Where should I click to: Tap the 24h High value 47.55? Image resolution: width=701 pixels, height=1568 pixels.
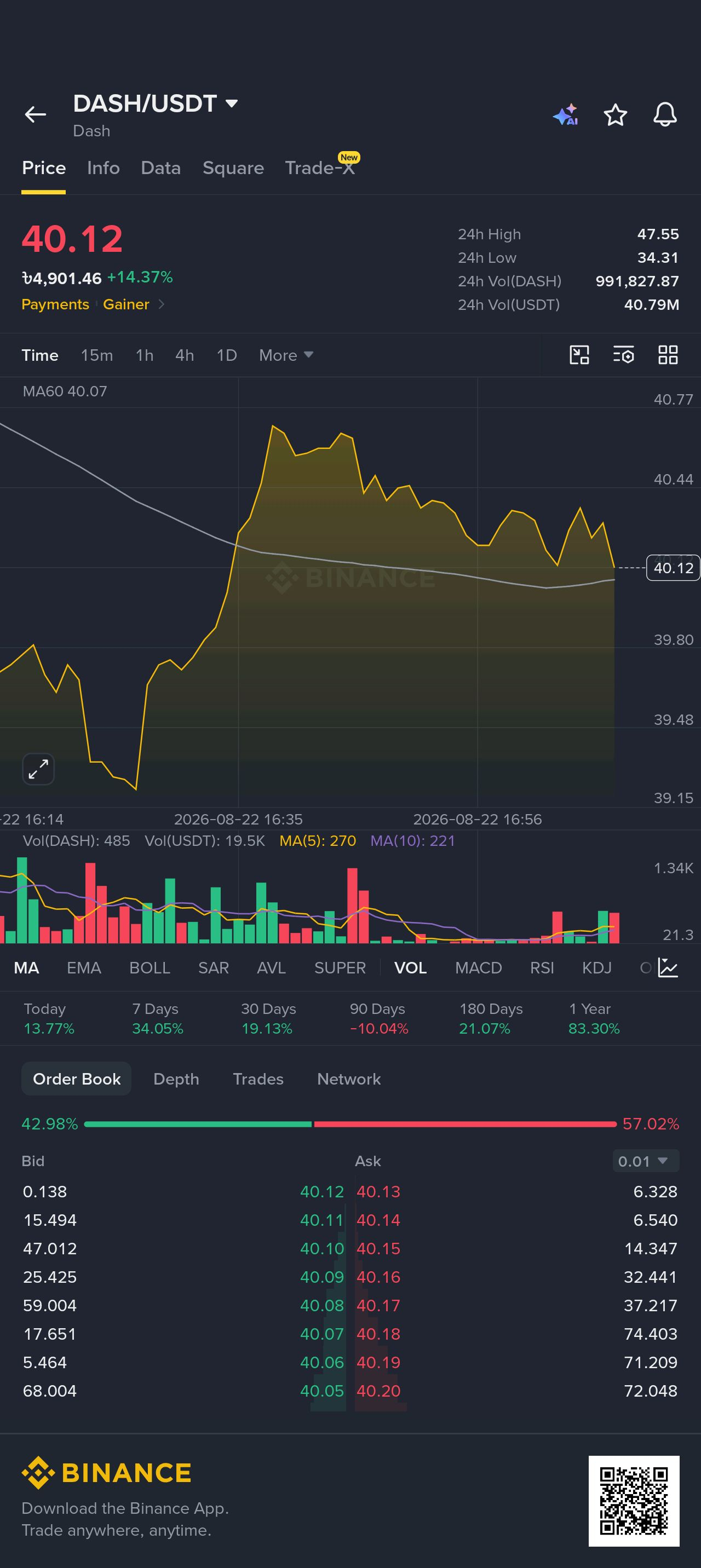pos(658,234)
